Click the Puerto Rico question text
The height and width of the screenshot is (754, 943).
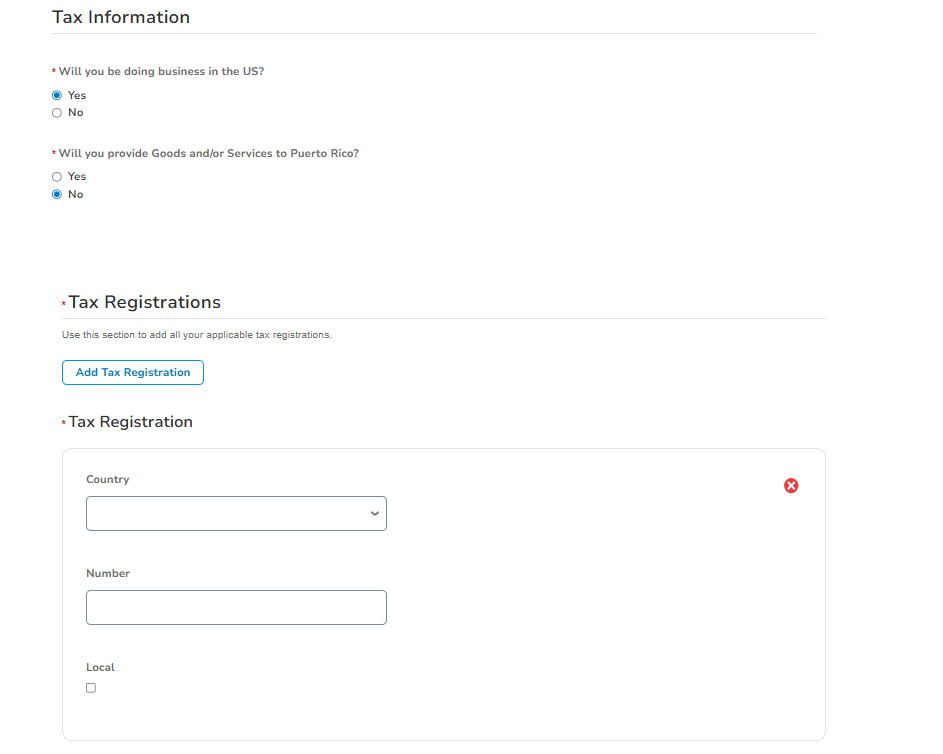pyautogui.click(x=208, y=154)
